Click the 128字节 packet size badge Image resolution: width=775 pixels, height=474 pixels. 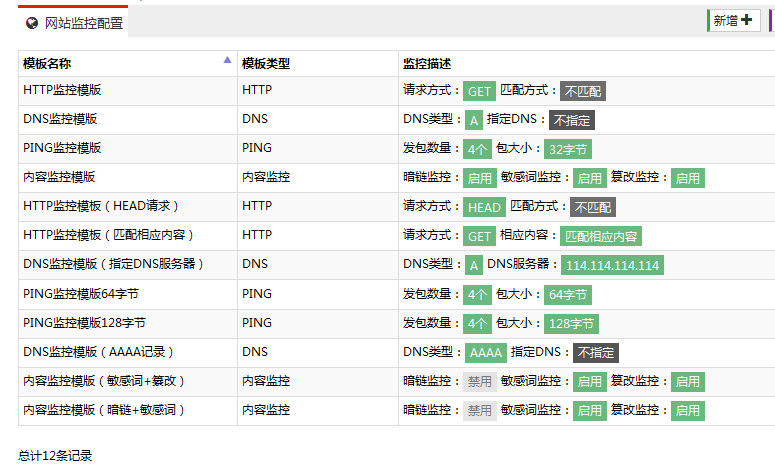(571, 323)
